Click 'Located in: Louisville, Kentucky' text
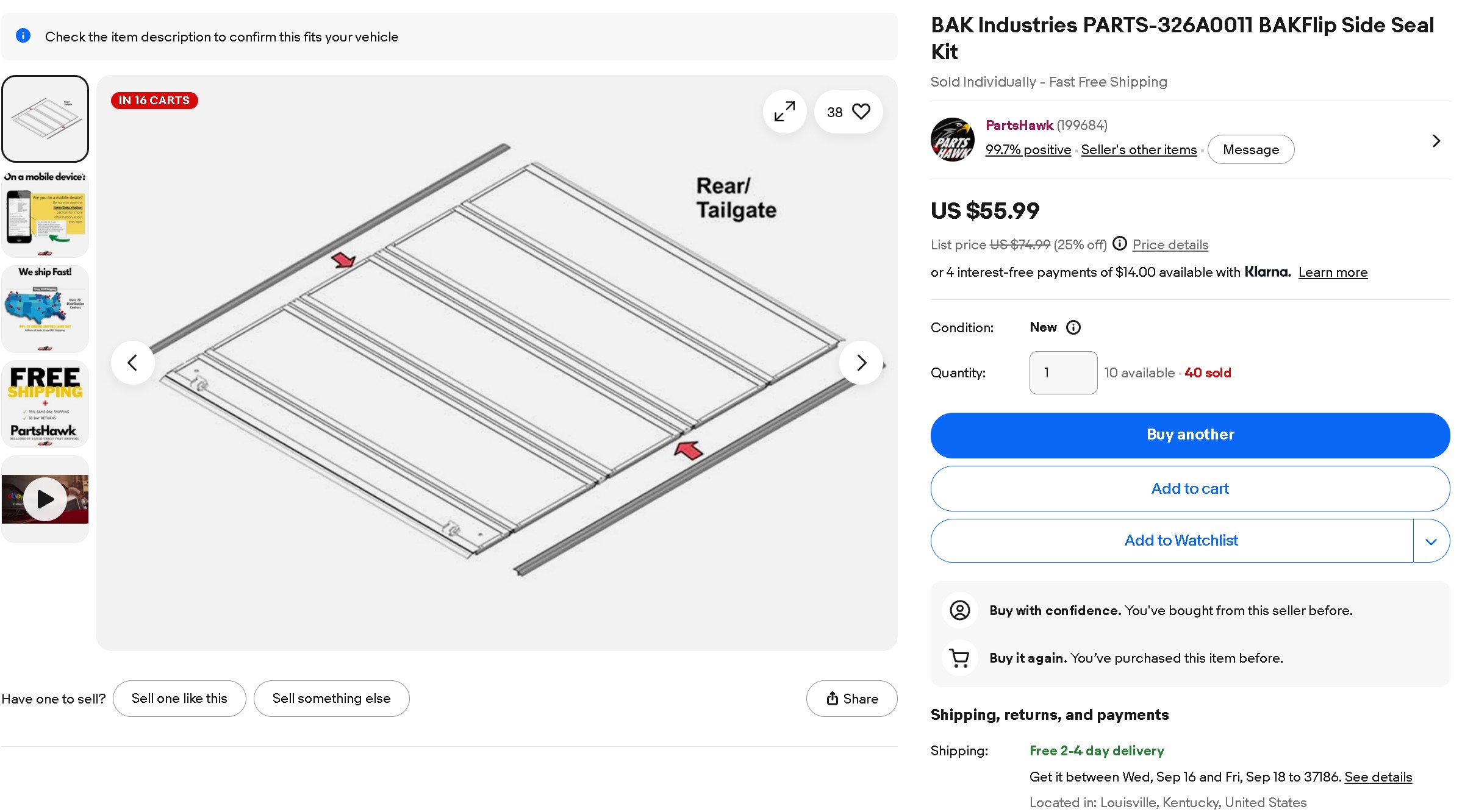Image resolution: width=1476 pixels, height=812 pixels. click(x=1168, y=803)
